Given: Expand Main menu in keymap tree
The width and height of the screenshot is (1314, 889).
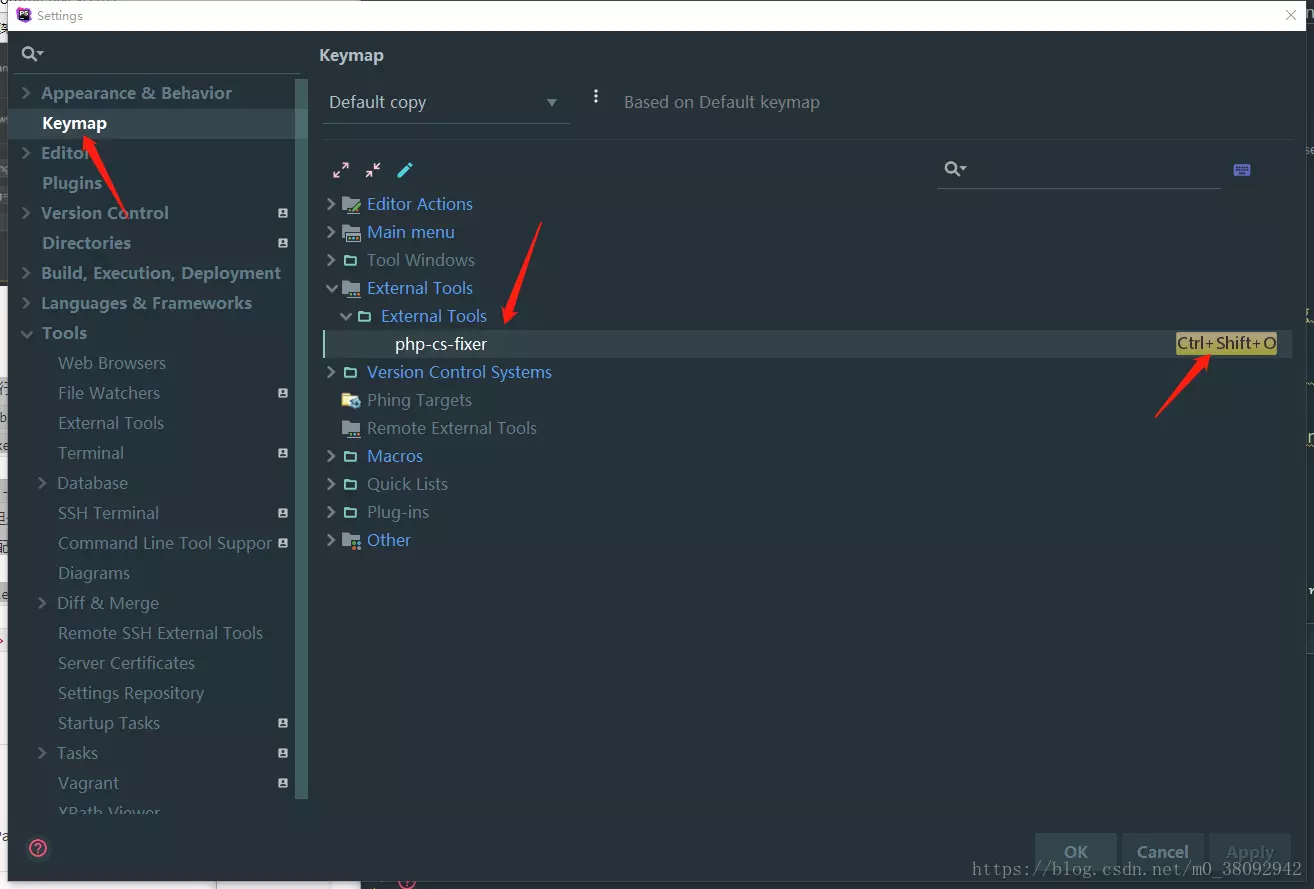Looking at the screenshot, I should click(331, 232).
